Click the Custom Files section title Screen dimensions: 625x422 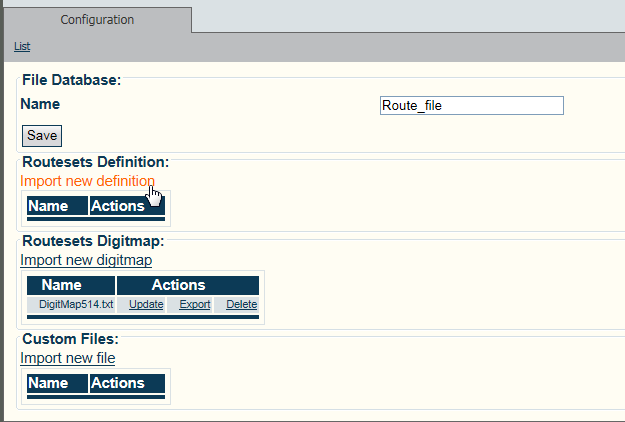click(x=70, y=339)
